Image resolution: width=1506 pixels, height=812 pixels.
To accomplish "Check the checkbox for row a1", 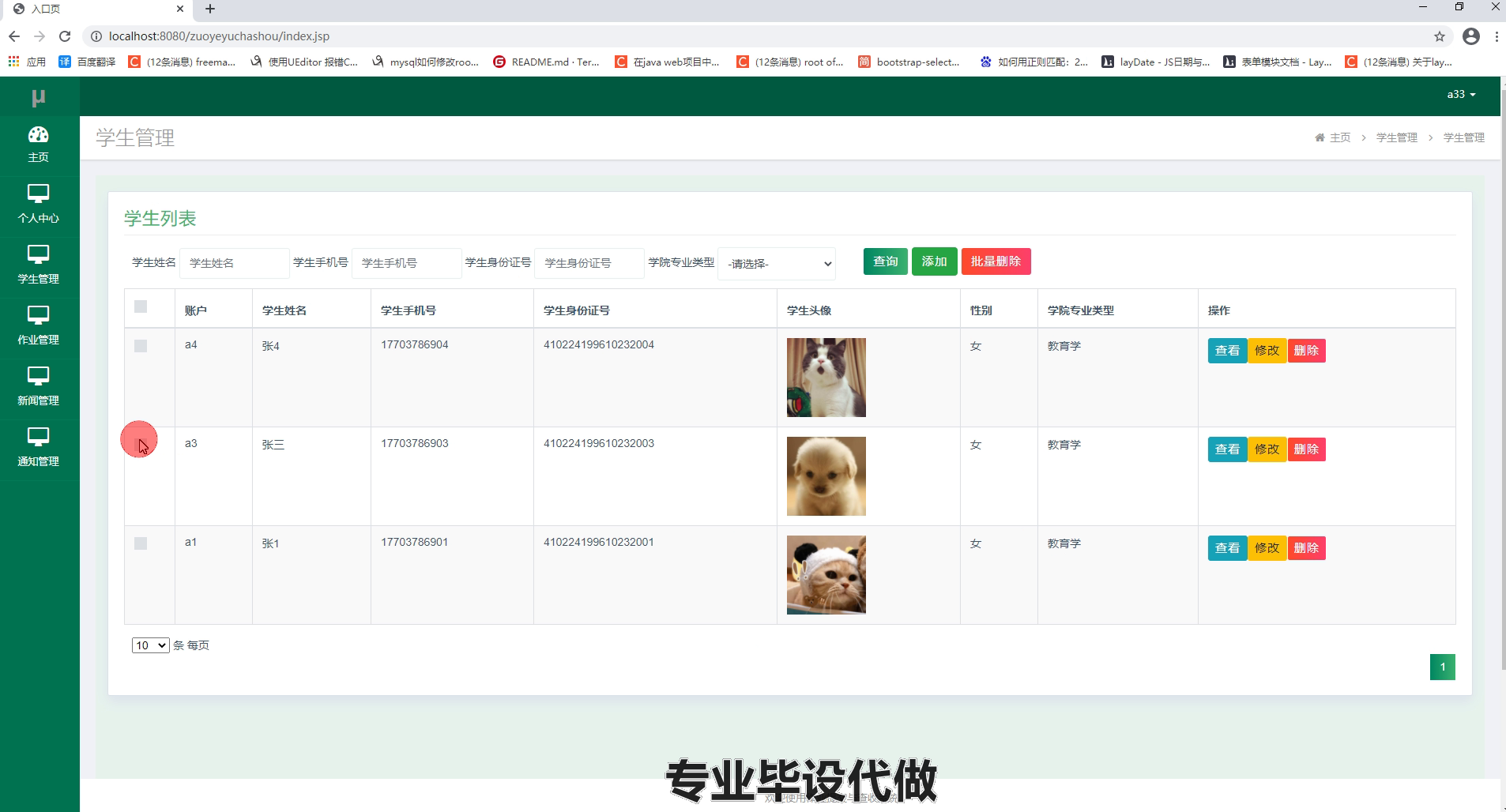I will click(141, 543).
